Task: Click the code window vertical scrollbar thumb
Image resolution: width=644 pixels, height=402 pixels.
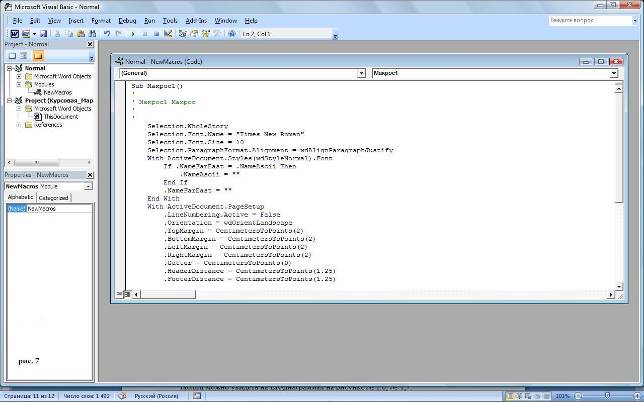Action: coord(619,147)
